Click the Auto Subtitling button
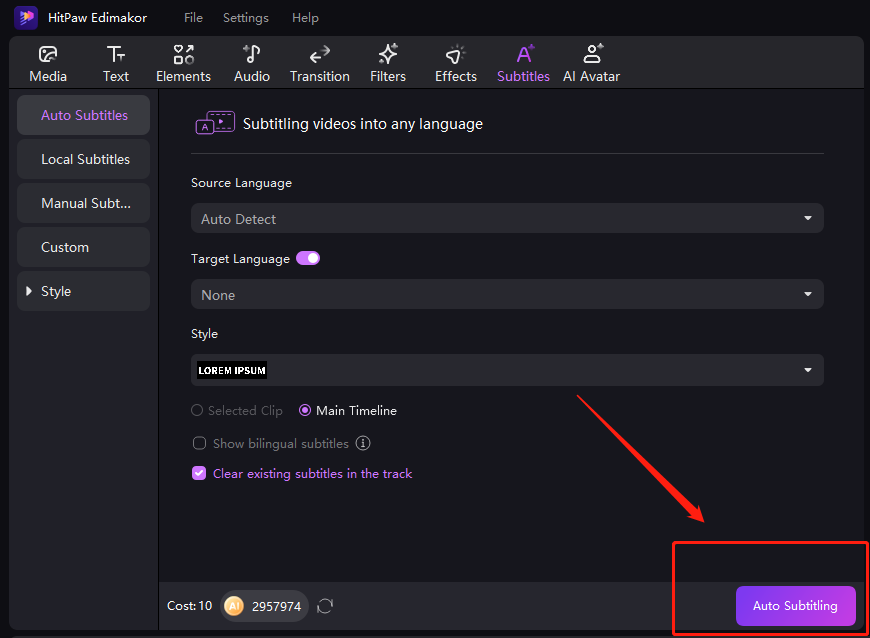Viewport: 870px width, 638px height. click(795, 606)
